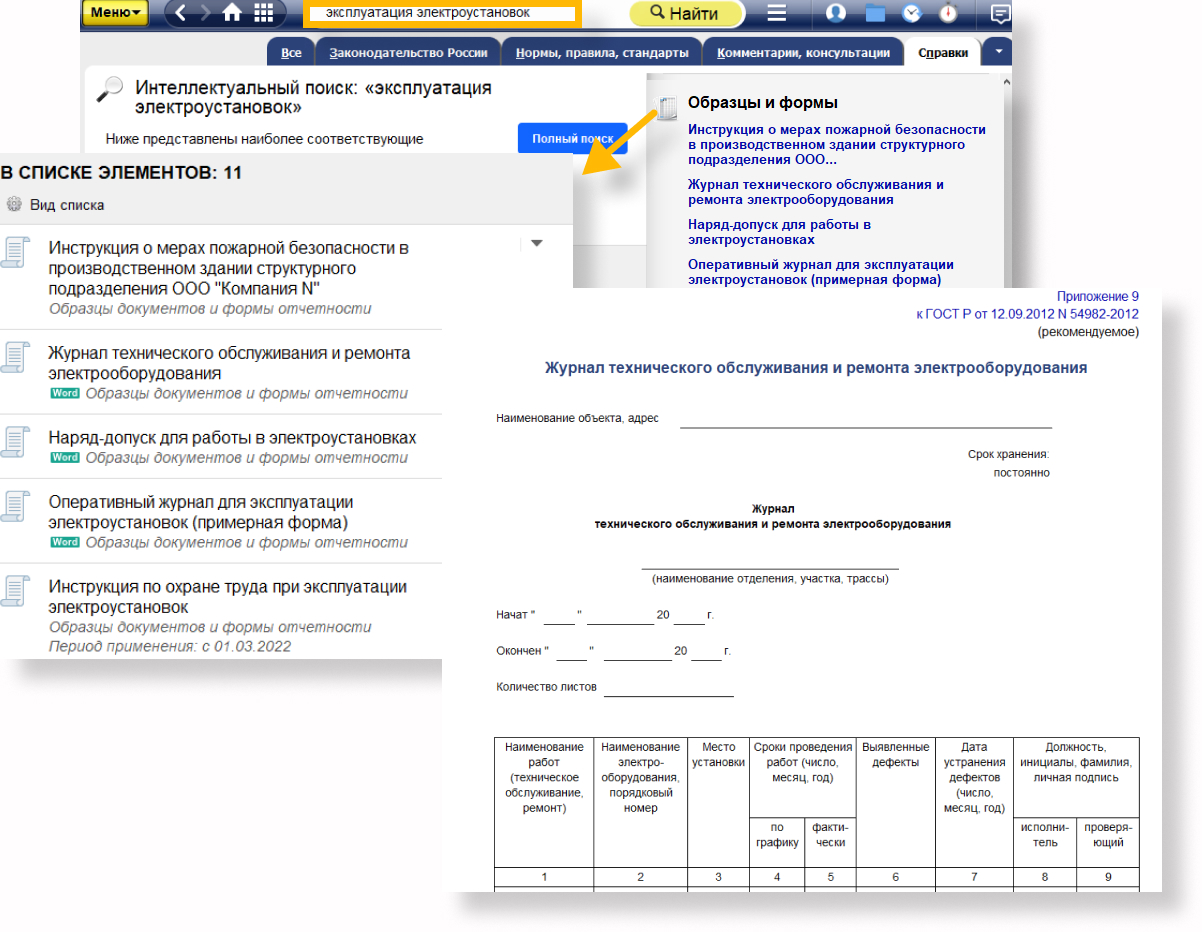
Task: Select the Нормы, правила, стандарты tab
Action: click(x=601, y=53)
